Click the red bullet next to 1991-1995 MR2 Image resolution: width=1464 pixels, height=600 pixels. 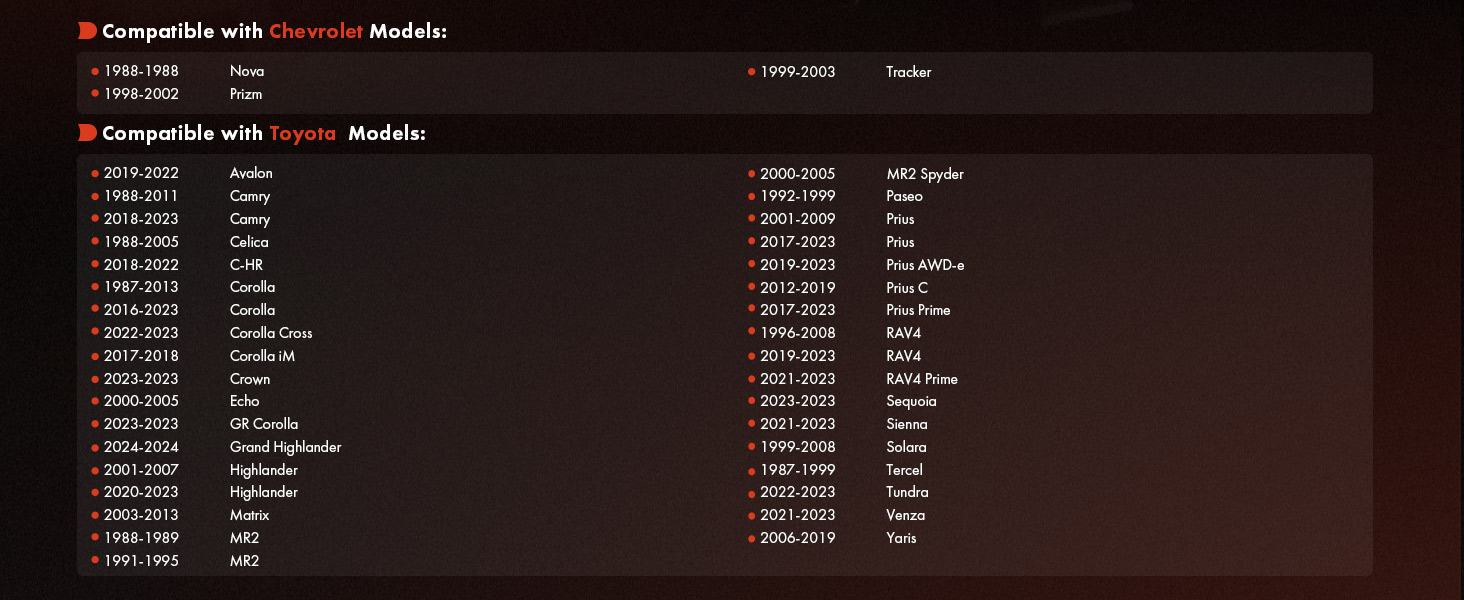[x=95, y=562]
